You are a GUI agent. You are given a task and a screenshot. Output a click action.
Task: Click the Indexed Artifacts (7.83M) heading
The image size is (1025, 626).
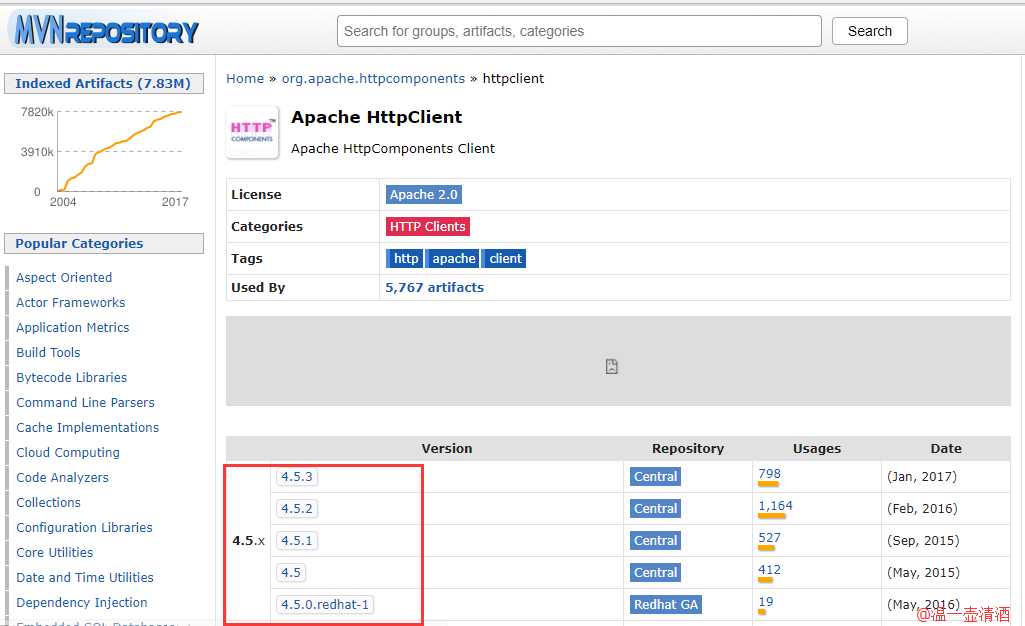click(103, 84)
